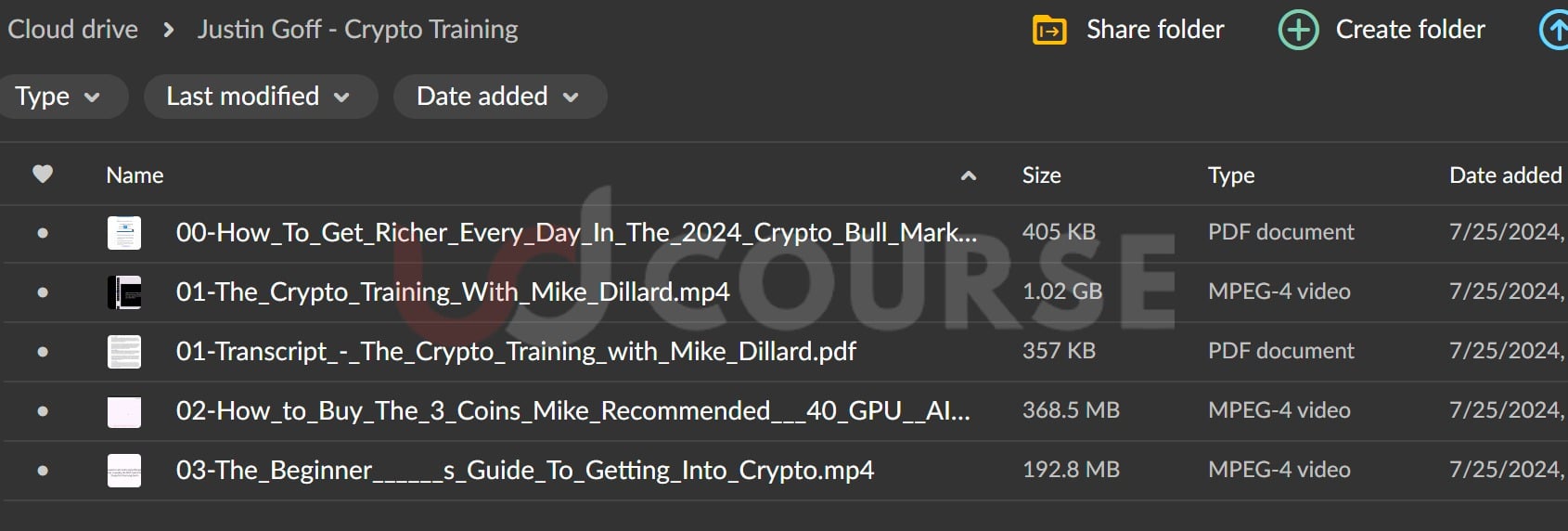Click the 01-The_Crypto_Training video thumbnail icon
Image resolution: width=1568 pixels, height=531 pixels.
[x=124, y=292]
